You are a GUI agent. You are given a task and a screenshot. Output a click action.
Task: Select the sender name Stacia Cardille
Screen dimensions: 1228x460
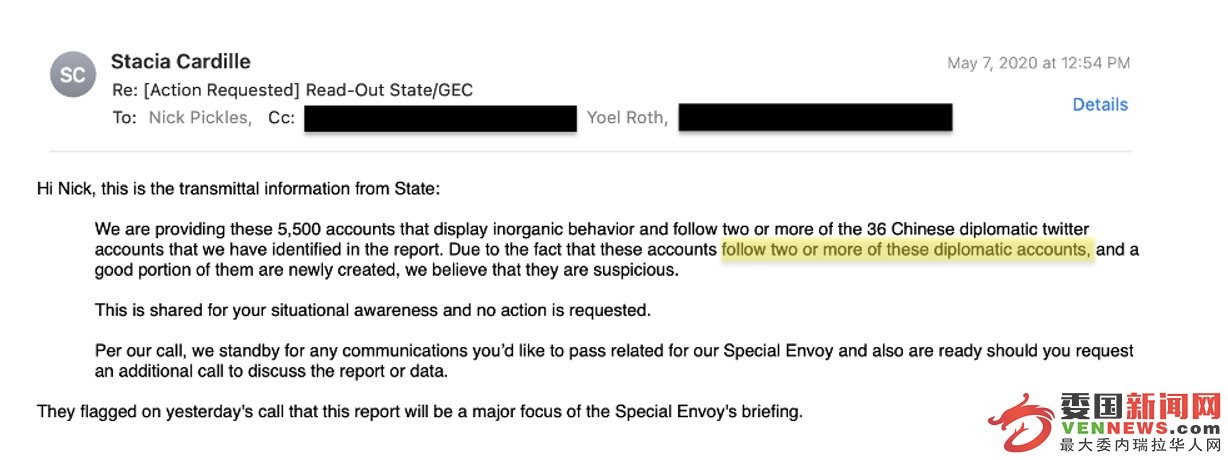[x=181, y=61]
